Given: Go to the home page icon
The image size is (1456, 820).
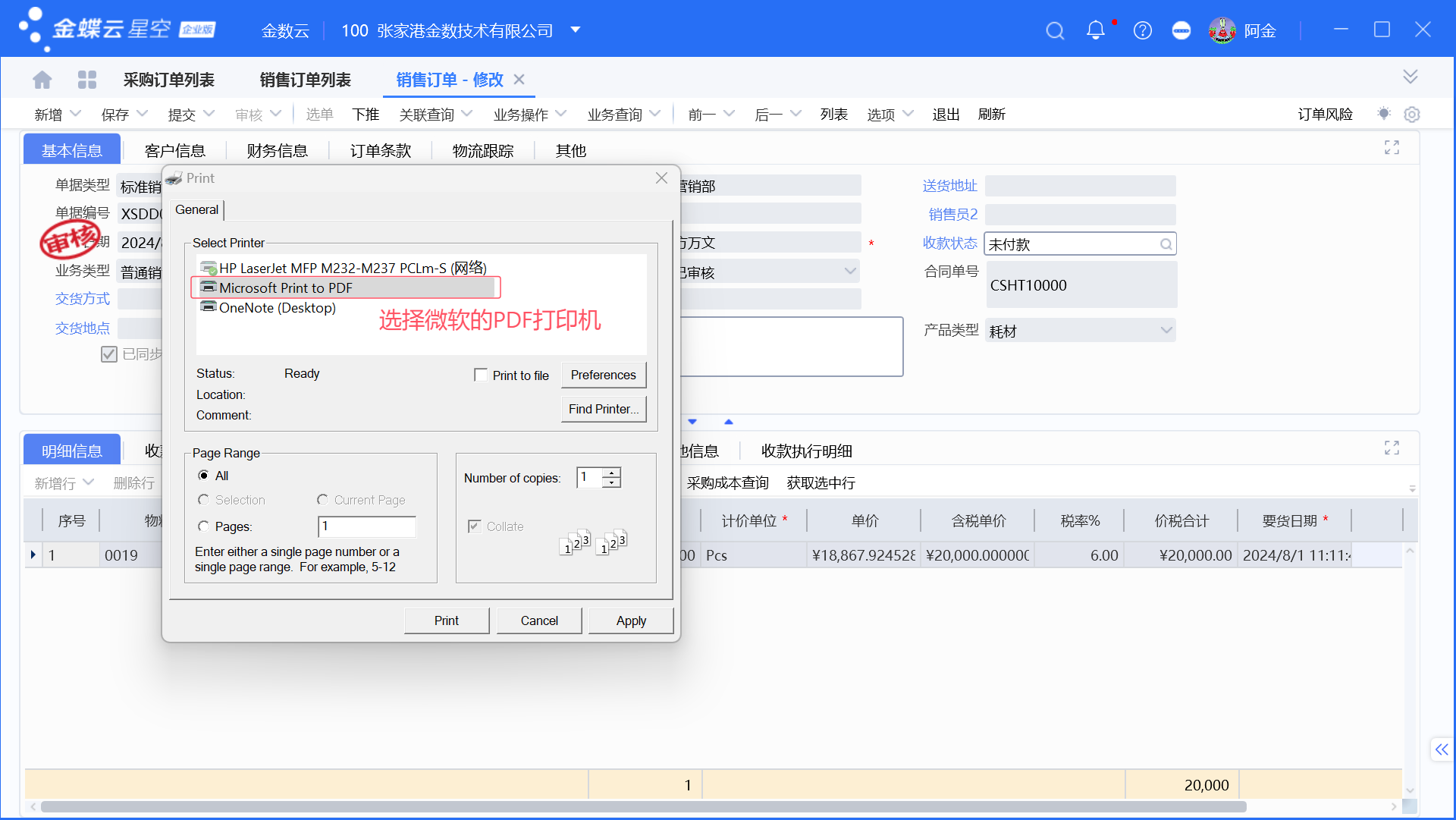Looking at the screenshot, I should (42, 80).
